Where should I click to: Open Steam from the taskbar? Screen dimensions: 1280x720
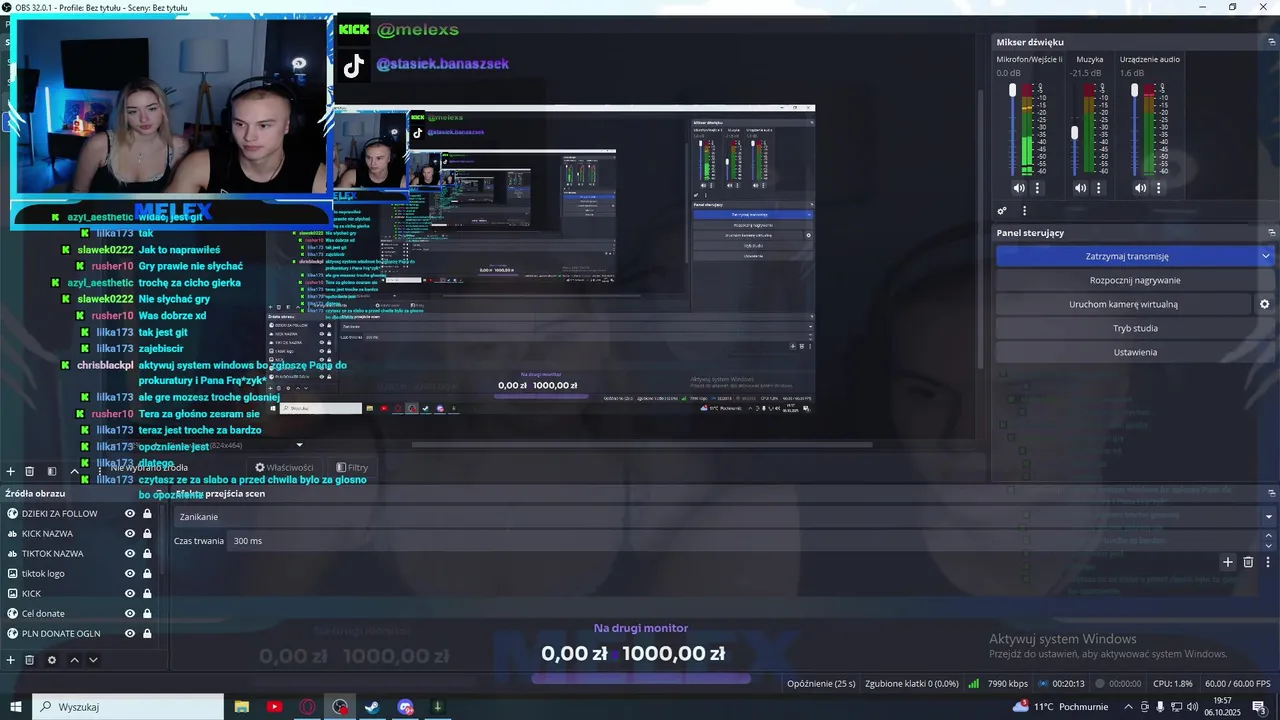372,707
